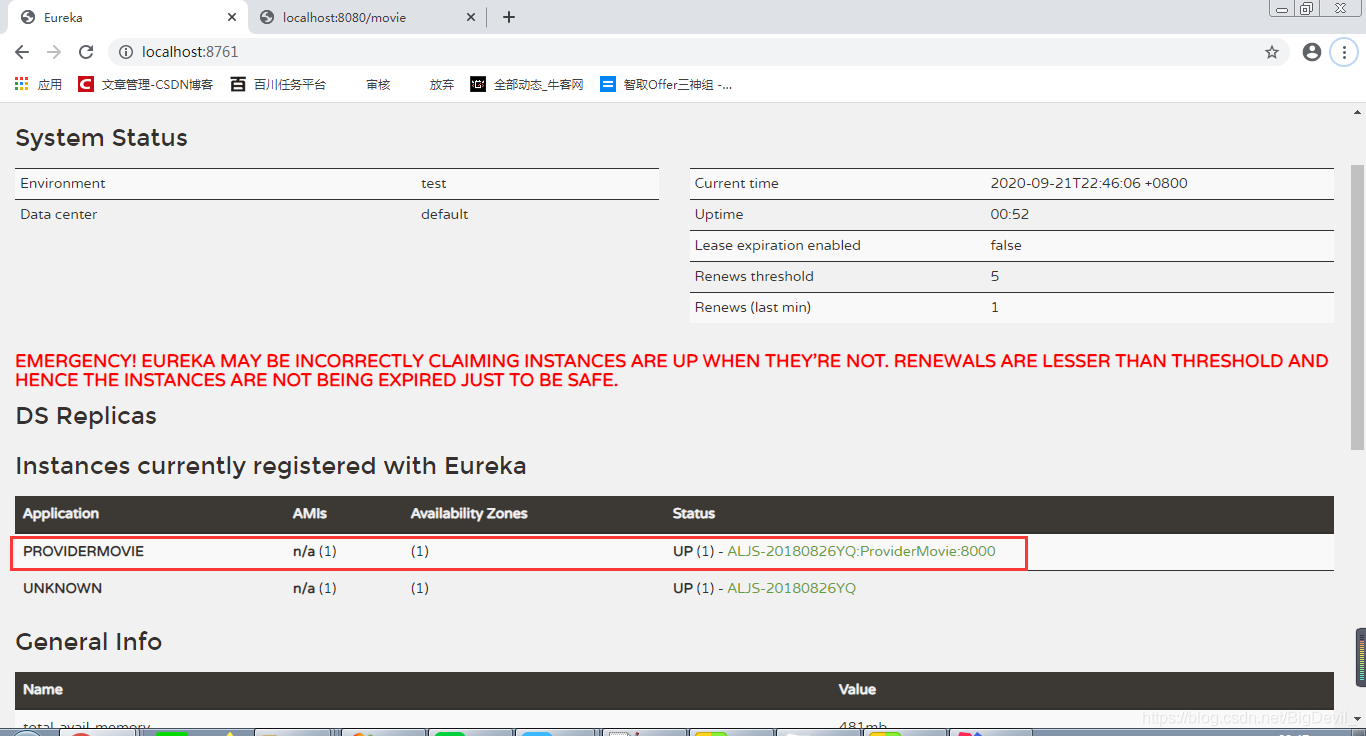Image resolution: width=1366 pixels, height=736 pixels.
Task: Select the Lease expiration enabled label
Action: tap(778, 246)
